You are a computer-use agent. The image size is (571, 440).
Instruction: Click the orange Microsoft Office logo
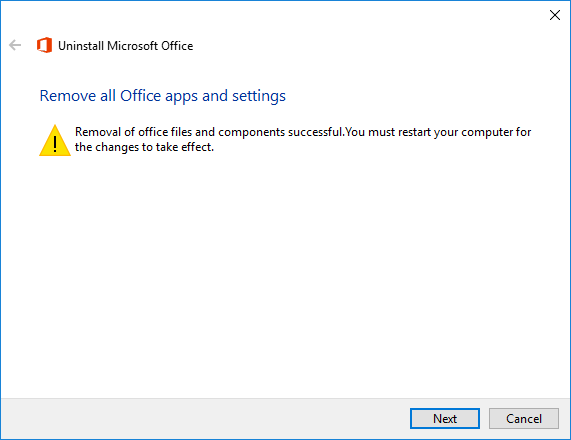(44, 45)
